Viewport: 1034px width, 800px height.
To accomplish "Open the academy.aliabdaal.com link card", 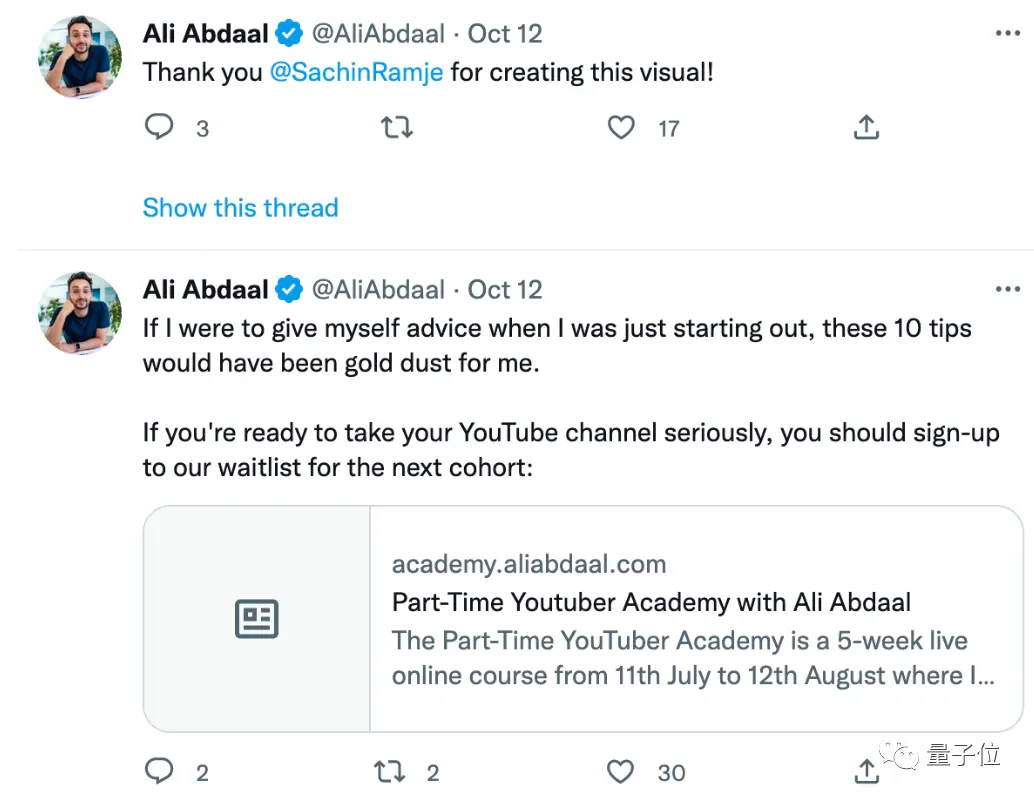I will [583, 619].
